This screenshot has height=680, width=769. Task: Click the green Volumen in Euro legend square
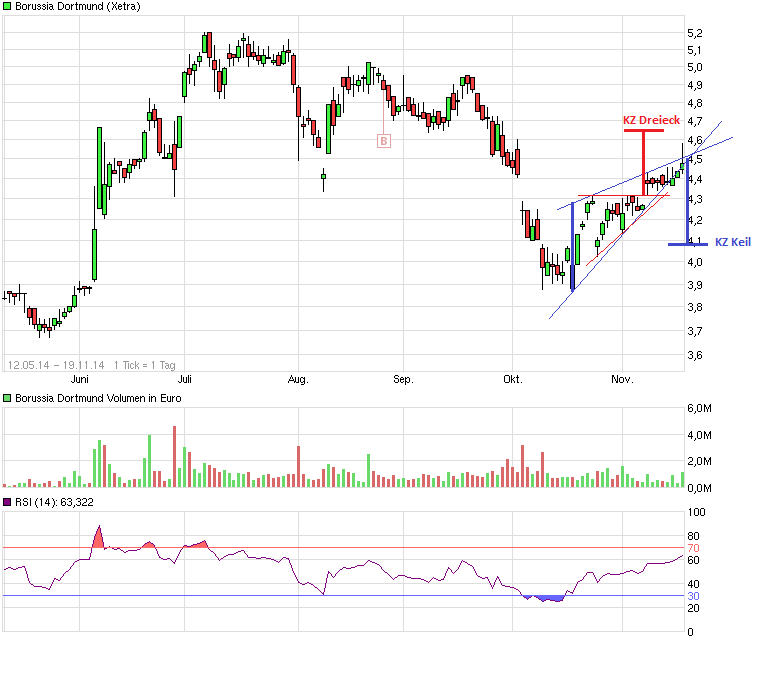tap(7, 398)
